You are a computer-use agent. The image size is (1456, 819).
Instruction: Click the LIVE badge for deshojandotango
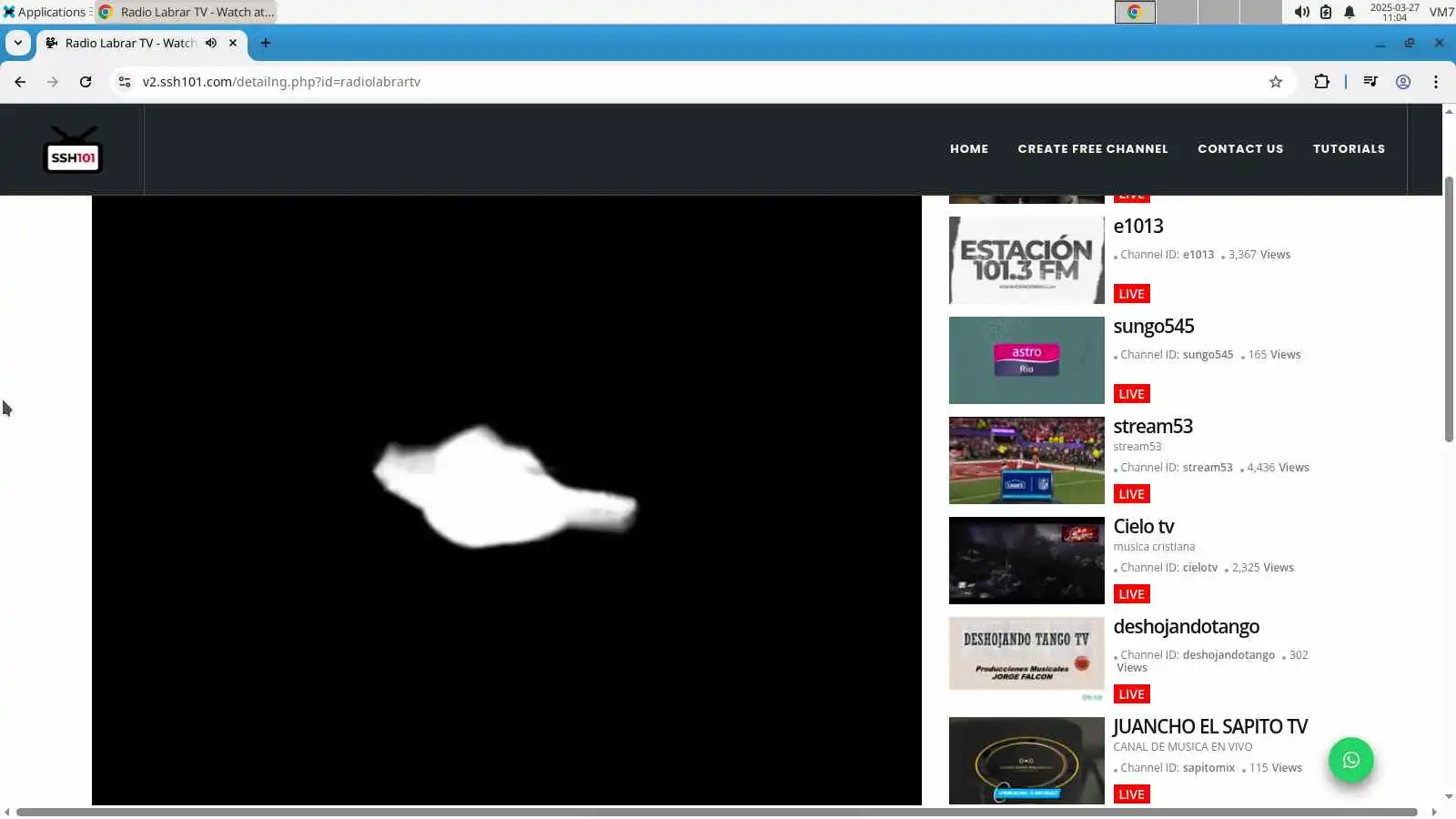pos(1132,694)
